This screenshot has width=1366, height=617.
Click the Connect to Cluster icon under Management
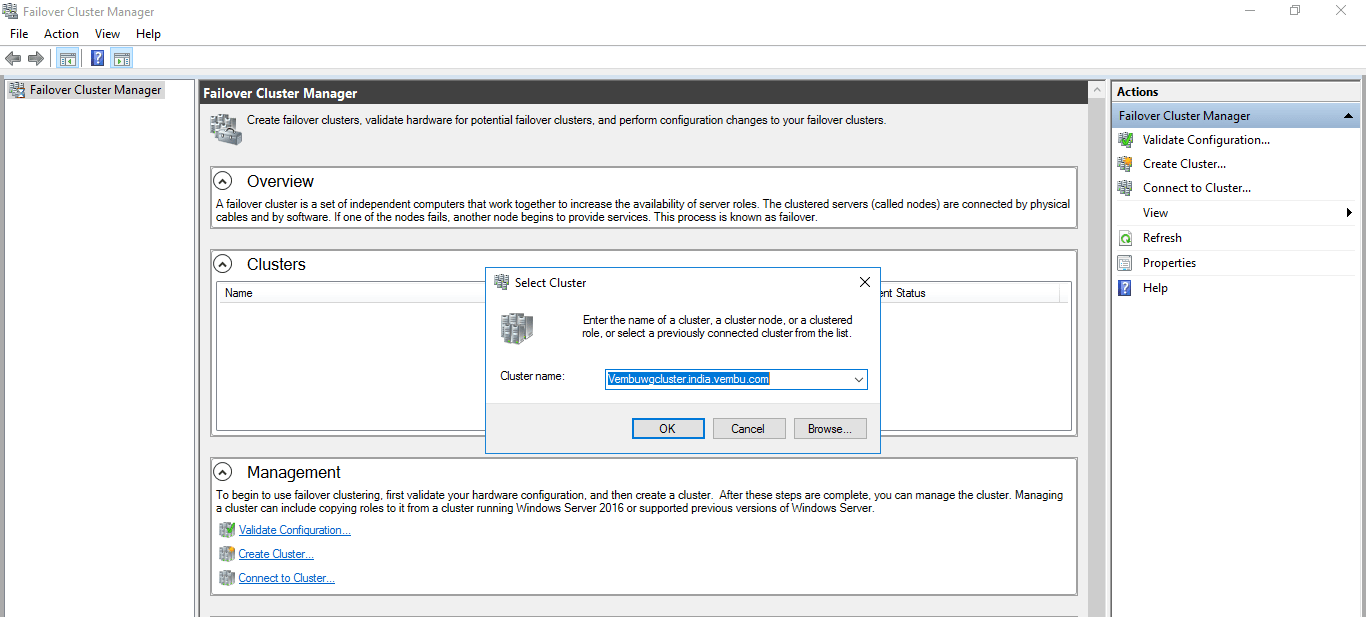pos(227,578)
